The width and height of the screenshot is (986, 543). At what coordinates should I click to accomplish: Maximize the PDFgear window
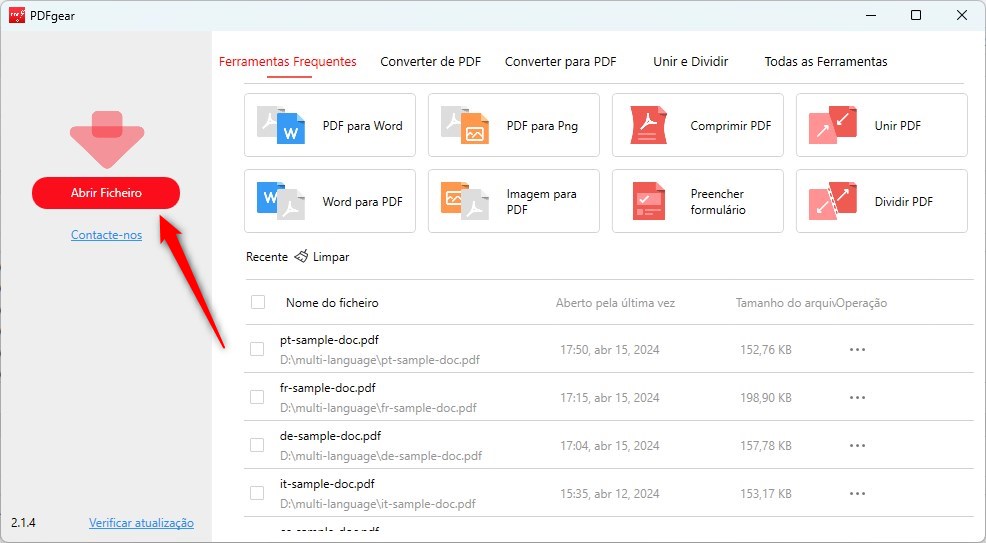click(x=916, y=15)
